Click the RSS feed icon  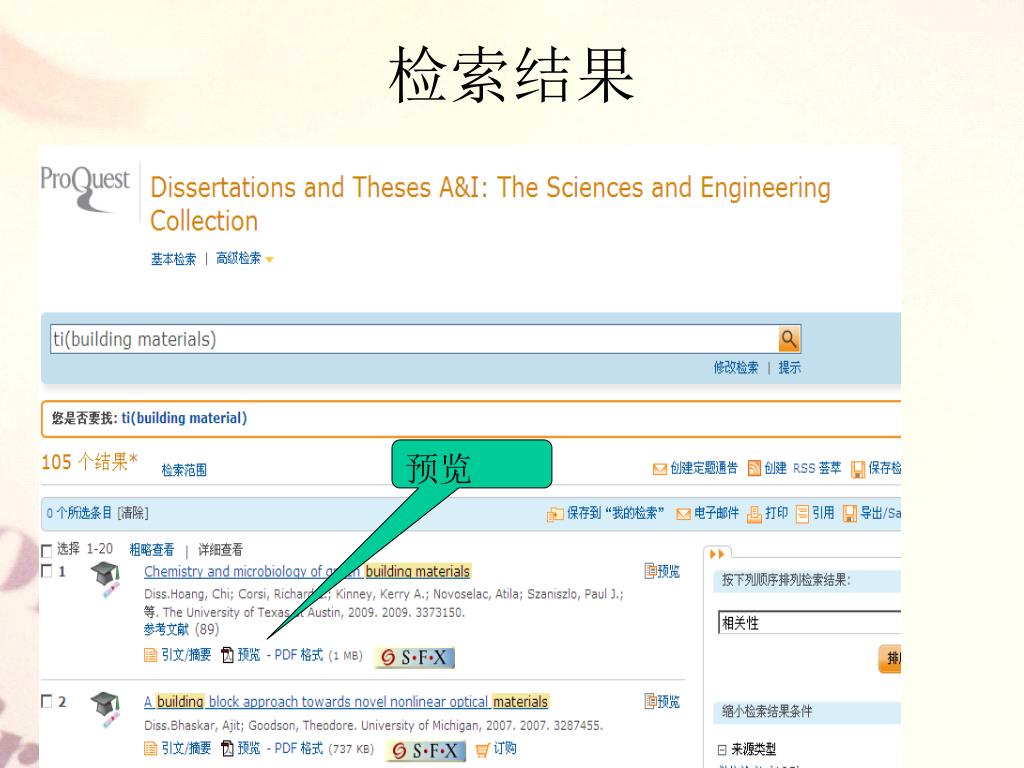point(754,468)
